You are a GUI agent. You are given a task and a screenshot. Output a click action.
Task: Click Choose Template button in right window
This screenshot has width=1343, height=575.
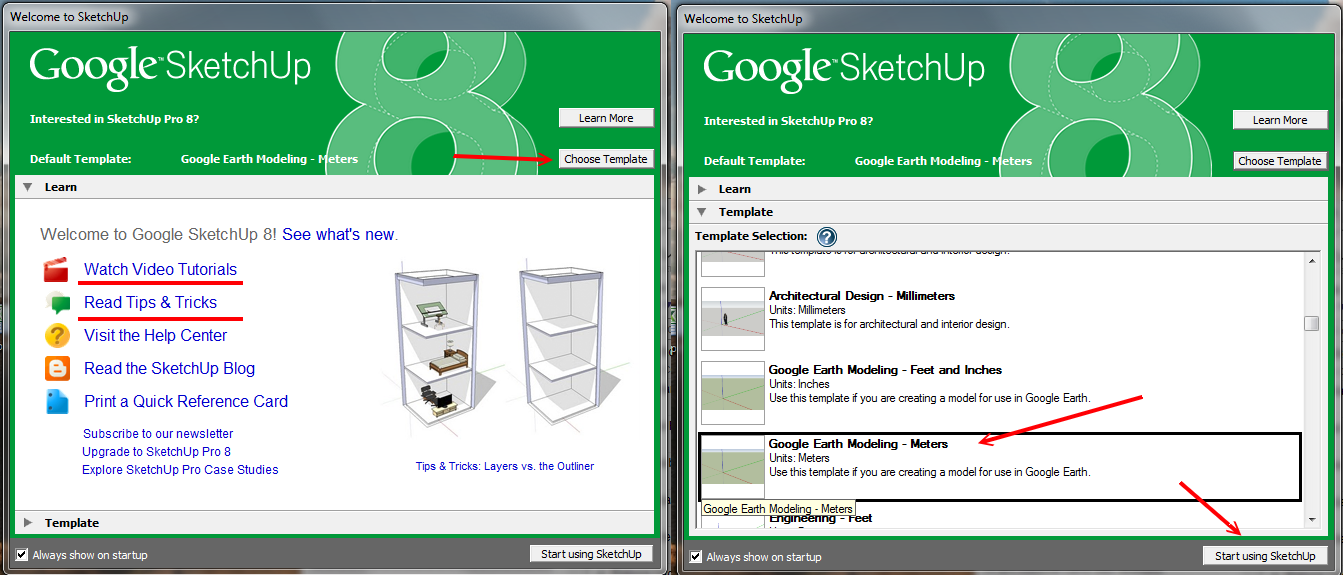(x=1280, y=161)
